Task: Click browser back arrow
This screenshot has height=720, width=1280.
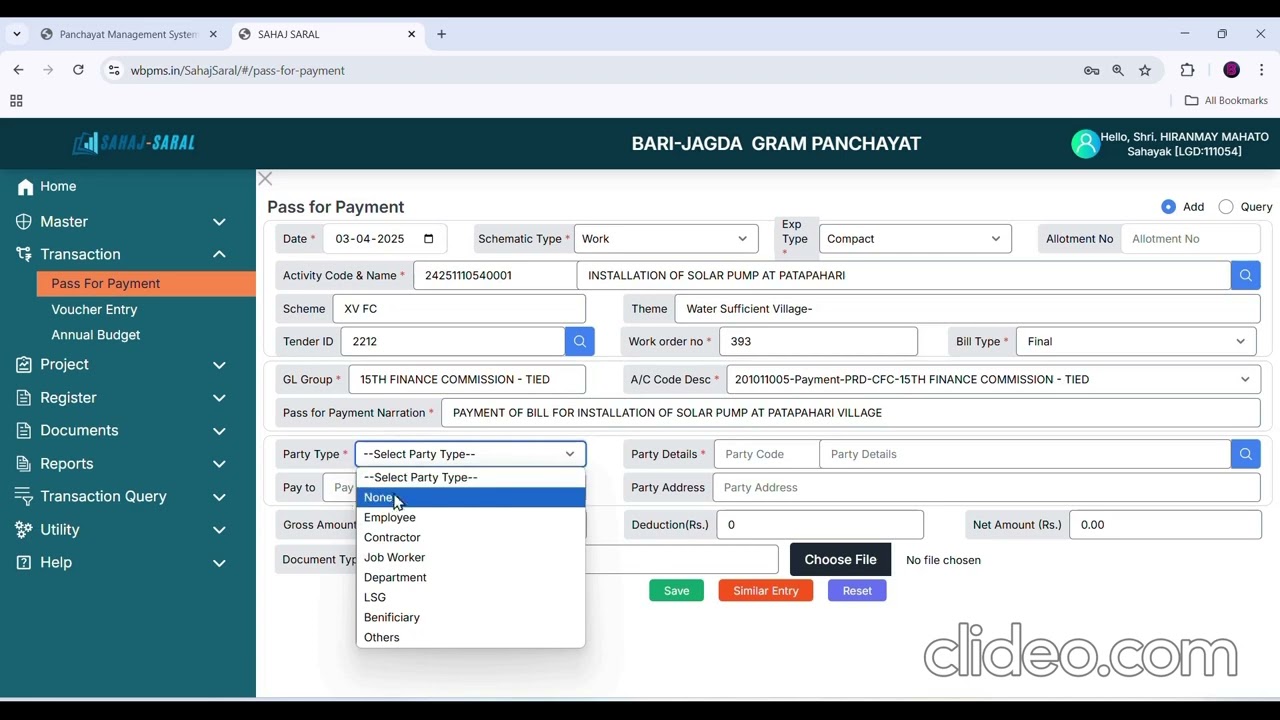Action: [x=18, y=70]
